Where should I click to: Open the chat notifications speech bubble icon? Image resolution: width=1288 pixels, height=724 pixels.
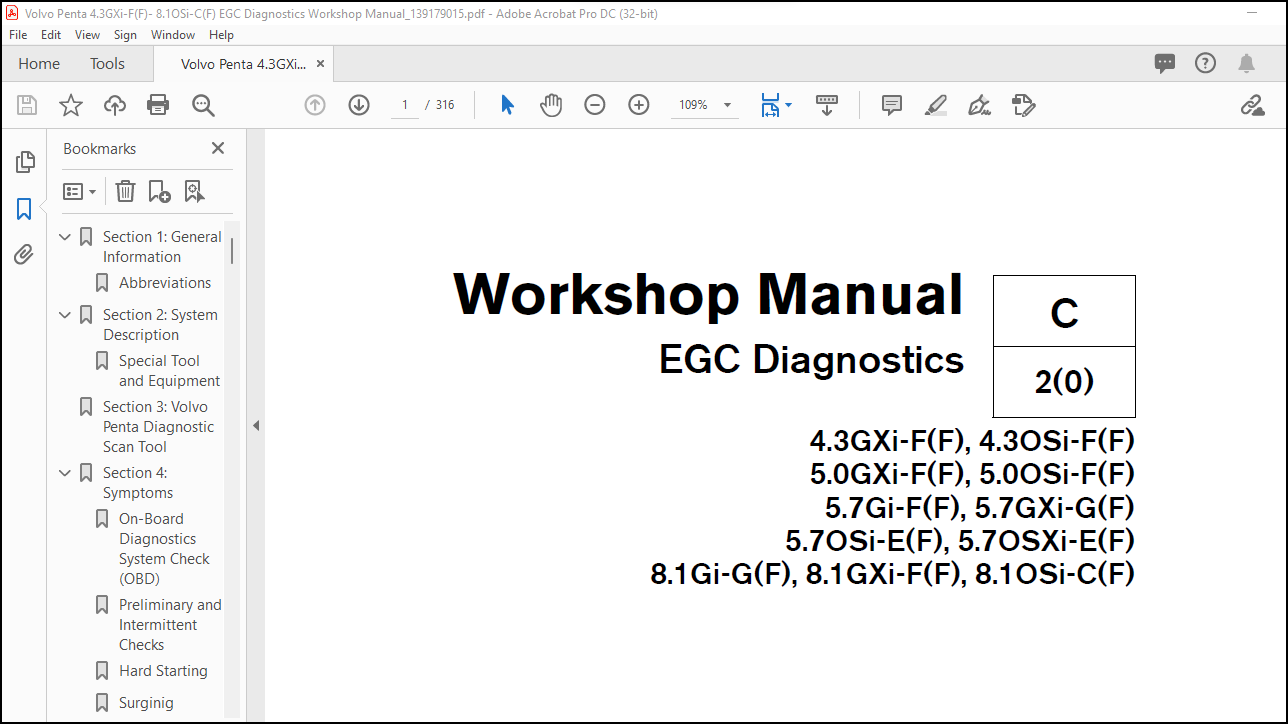(1165, 63)
